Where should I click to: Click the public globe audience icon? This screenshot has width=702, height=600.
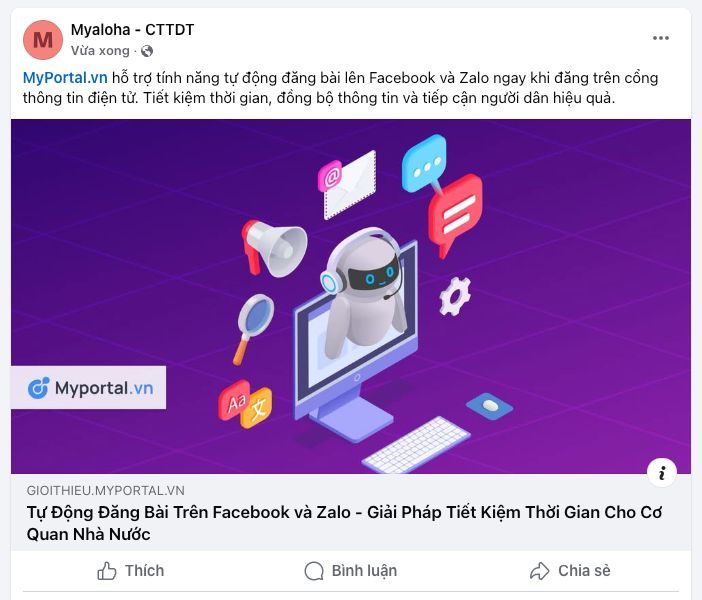pos(147,51)
